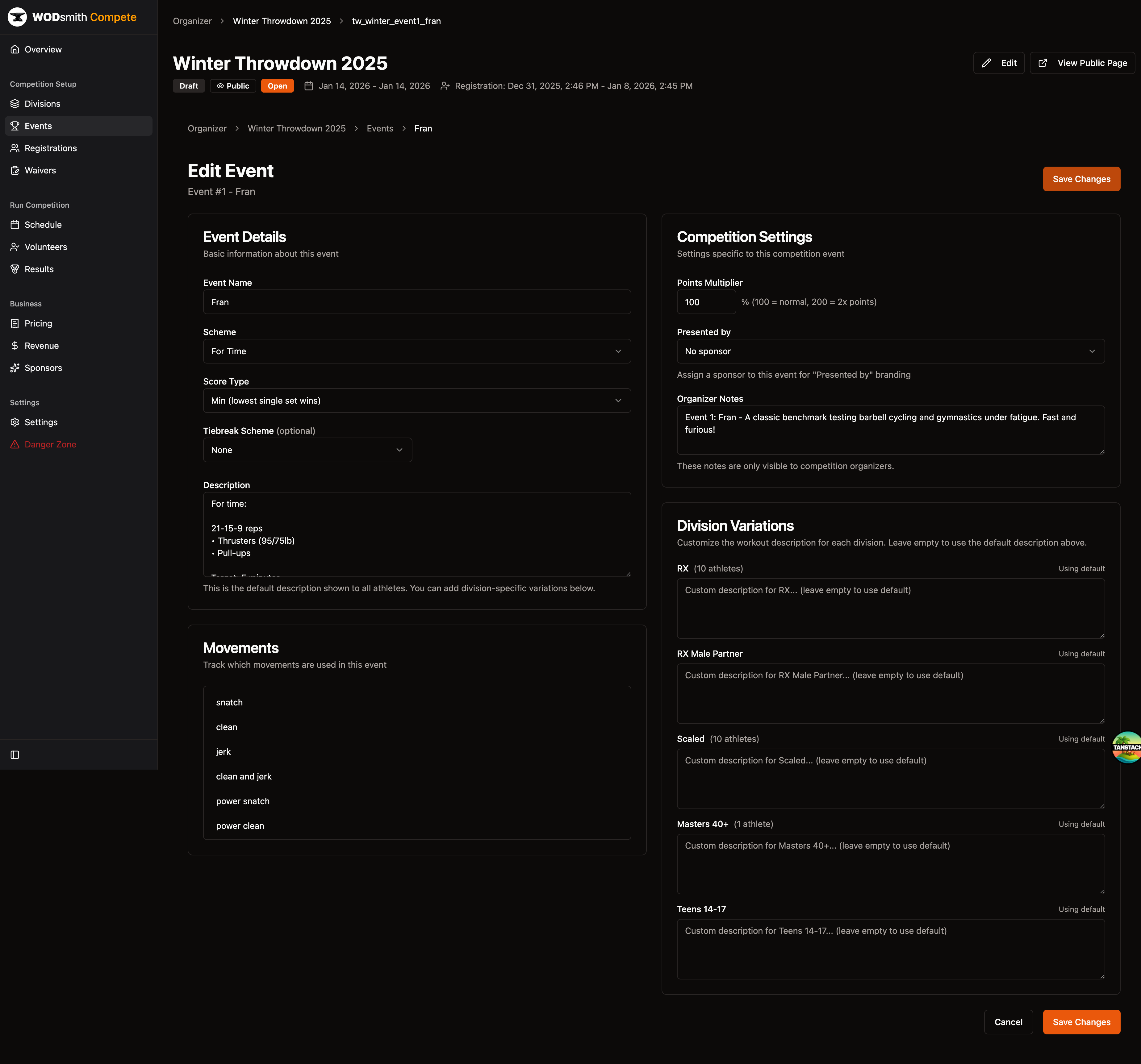Viewport: 1141px width, 1064px height.
Task: Click the external link icon on View Public Page
Action: (1043, 63)
